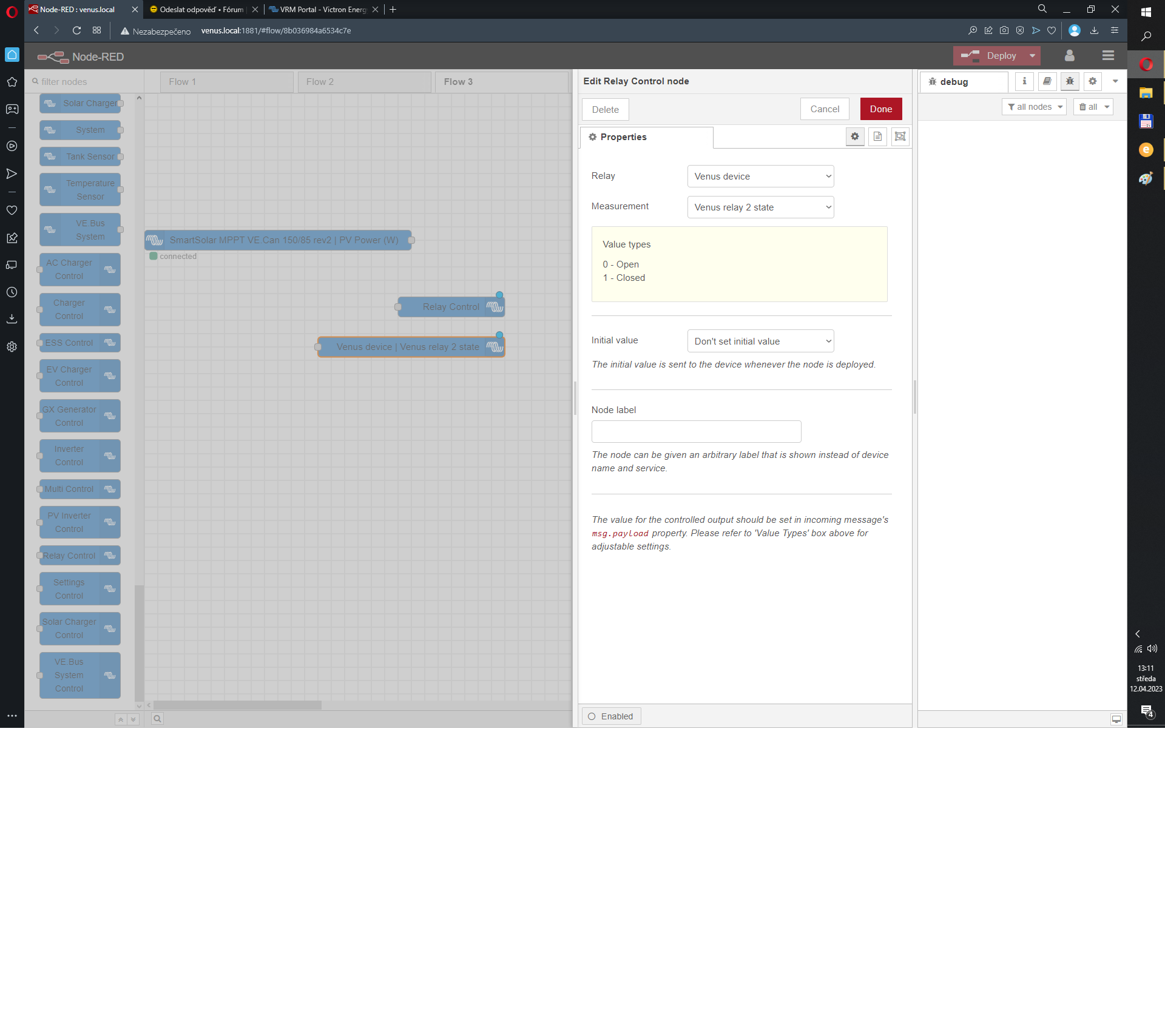1165x1036 pixels.
Task: Click the Node label text field
Action: point(696,431)
